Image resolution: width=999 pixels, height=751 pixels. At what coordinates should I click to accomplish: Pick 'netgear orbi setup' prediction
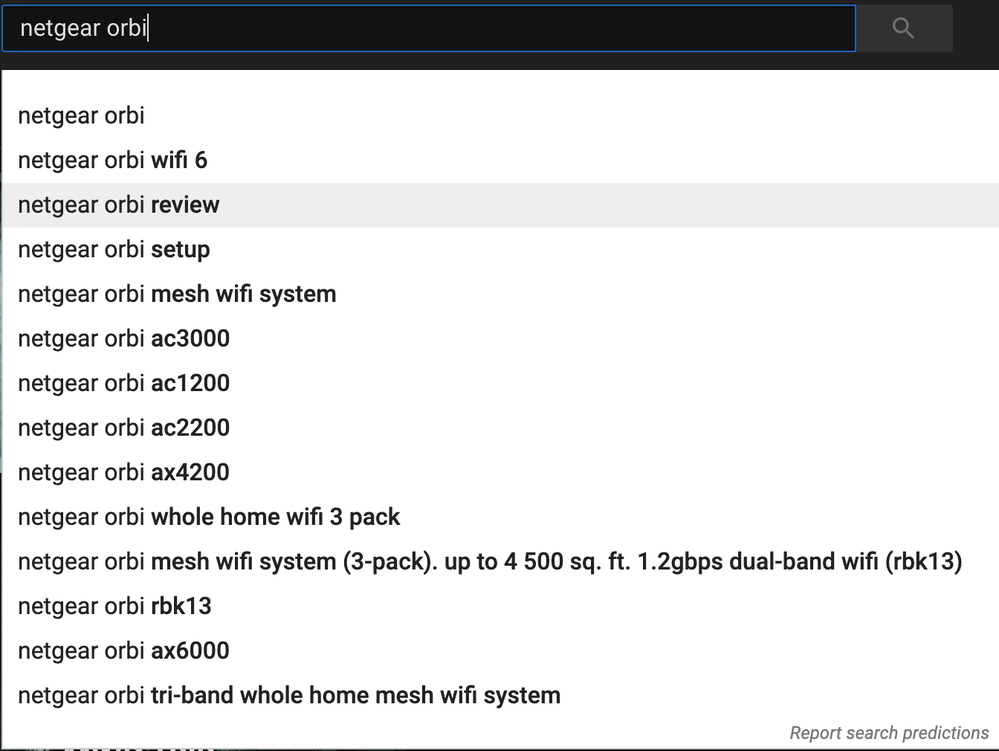[114, 249]
